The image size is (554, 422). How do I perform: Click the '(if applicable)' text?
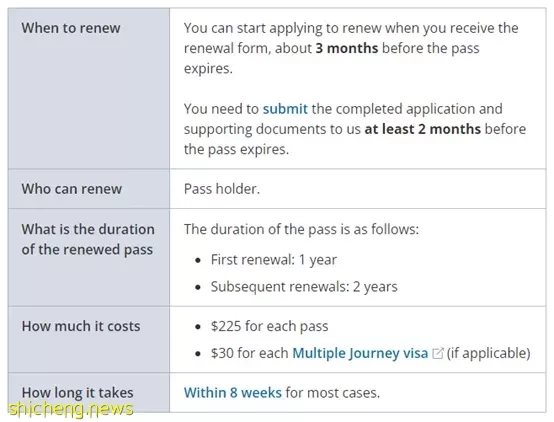(x=489, y=353)
